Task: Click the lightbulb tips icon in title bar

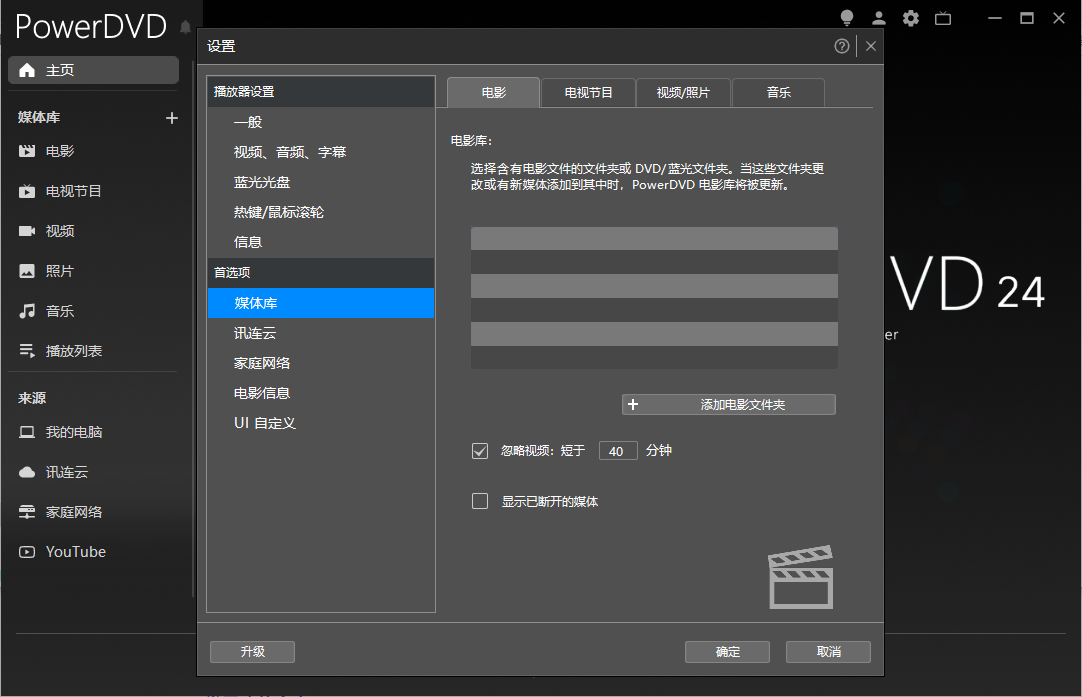Action: pos(847,18)
